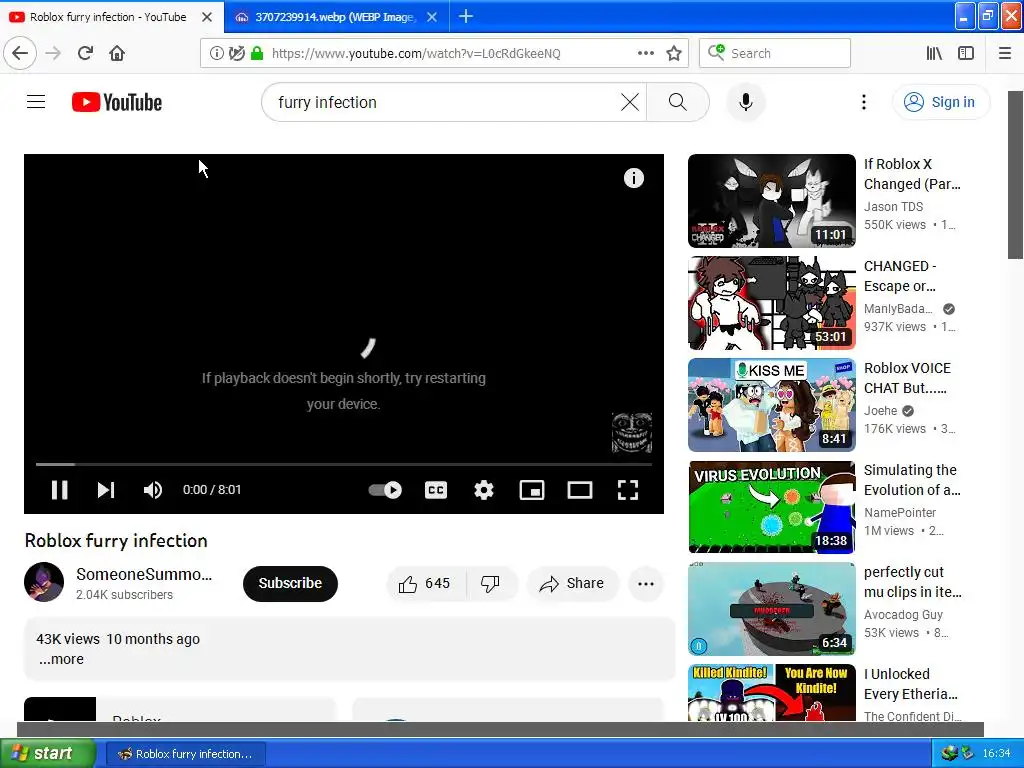Image resolution: width=1024 pixels, height=768 pixels.
Task: Click the NamePointer channel name
Action: (899, 513)
